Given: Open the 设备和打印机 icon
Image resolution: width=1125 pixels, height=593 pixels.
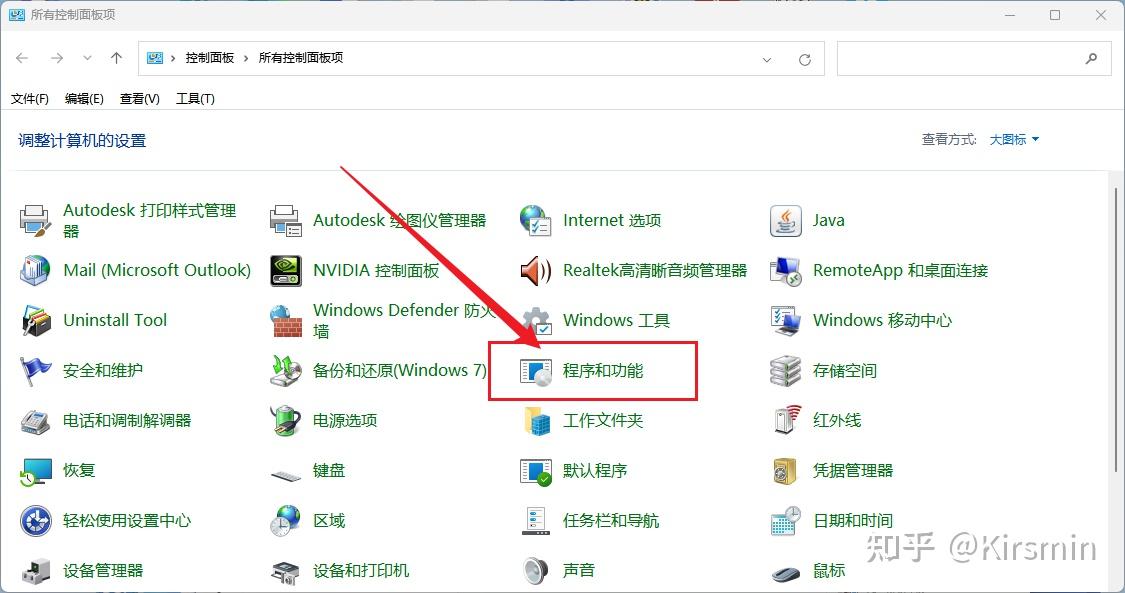Looking at the screenshot, I should coord(286,571).
